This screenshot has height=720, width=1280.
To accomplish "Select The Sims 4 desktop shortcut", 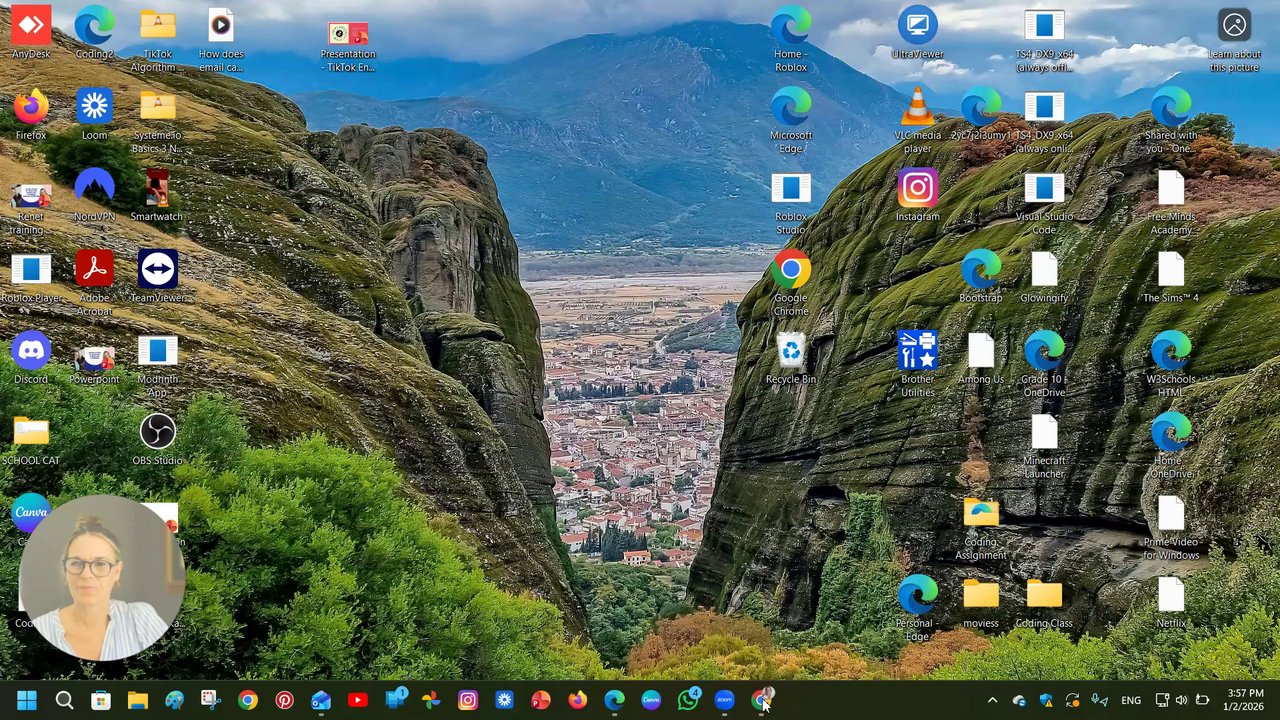I will (1171, 278).
